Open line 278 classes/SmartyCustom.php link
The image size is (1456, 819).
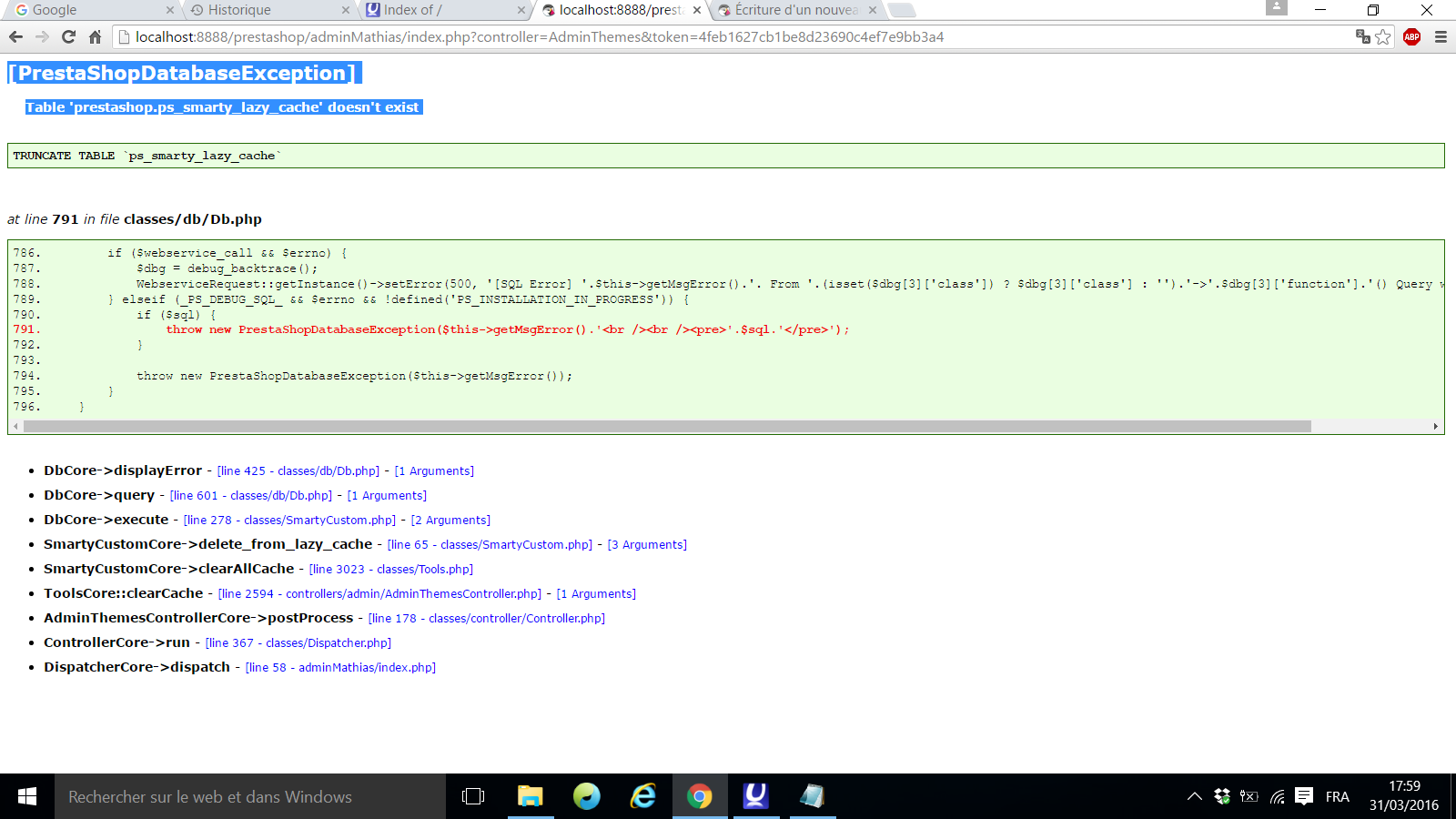[x=289, y=521]
